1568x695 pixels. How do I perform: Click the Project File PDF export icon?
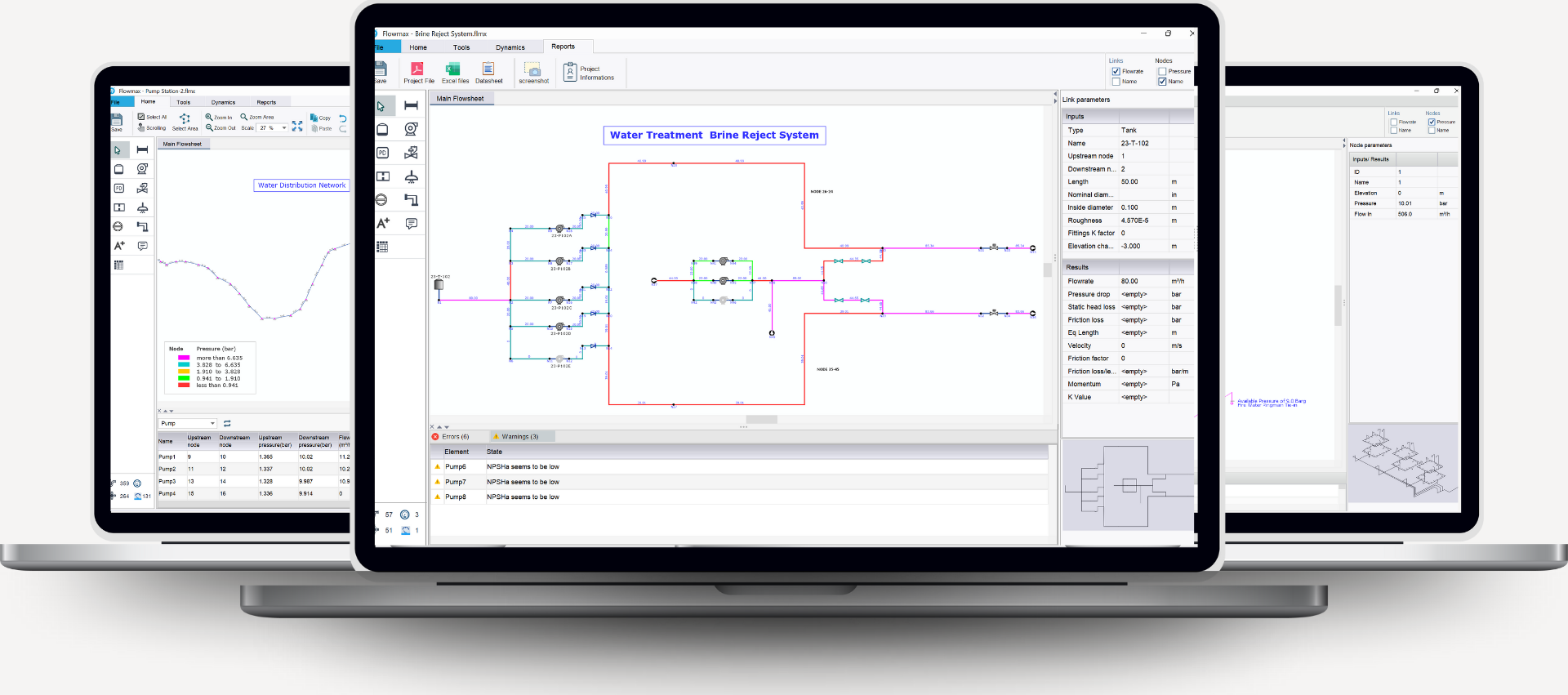click(x=417, y=70)
